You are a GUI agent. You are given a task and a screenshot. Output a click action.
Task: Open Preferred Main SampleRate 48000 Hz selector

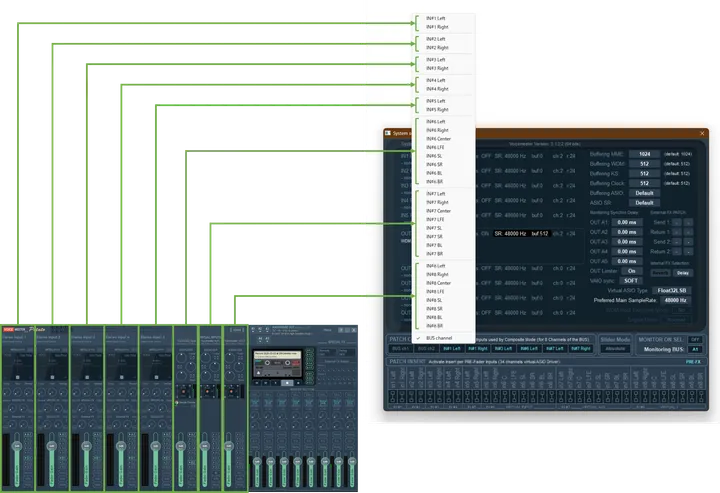675,300
